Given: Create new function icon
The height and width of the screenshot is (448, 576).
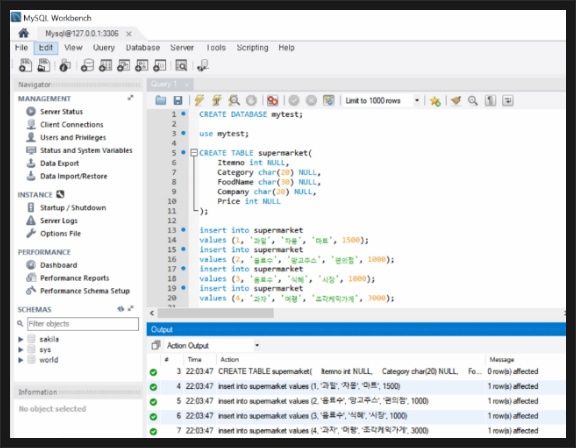Looking at the screenshot, I should point(160,65).
